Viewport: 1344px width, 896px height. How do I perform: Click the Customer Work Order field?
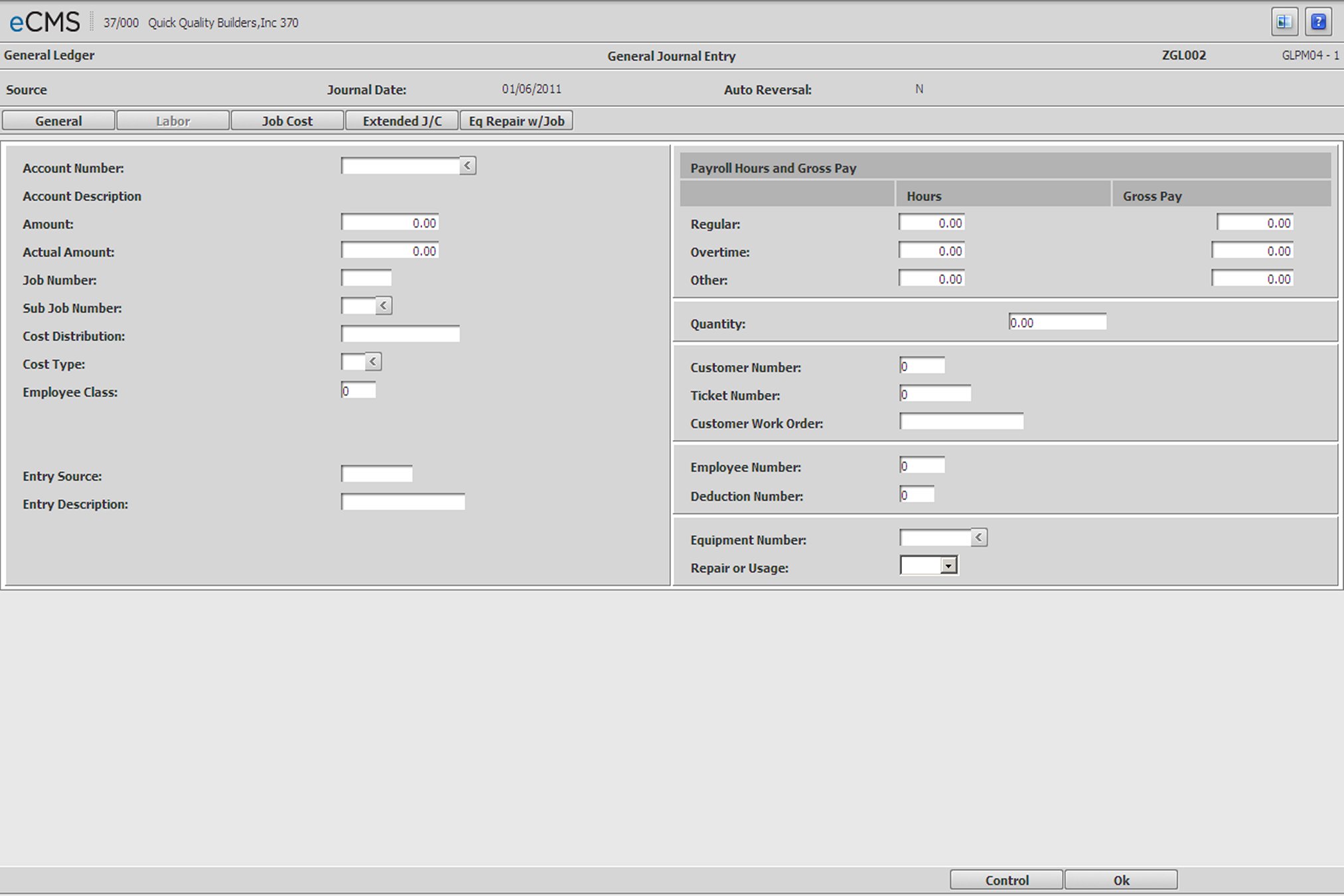pyautogui.click(x=961, y=421)
